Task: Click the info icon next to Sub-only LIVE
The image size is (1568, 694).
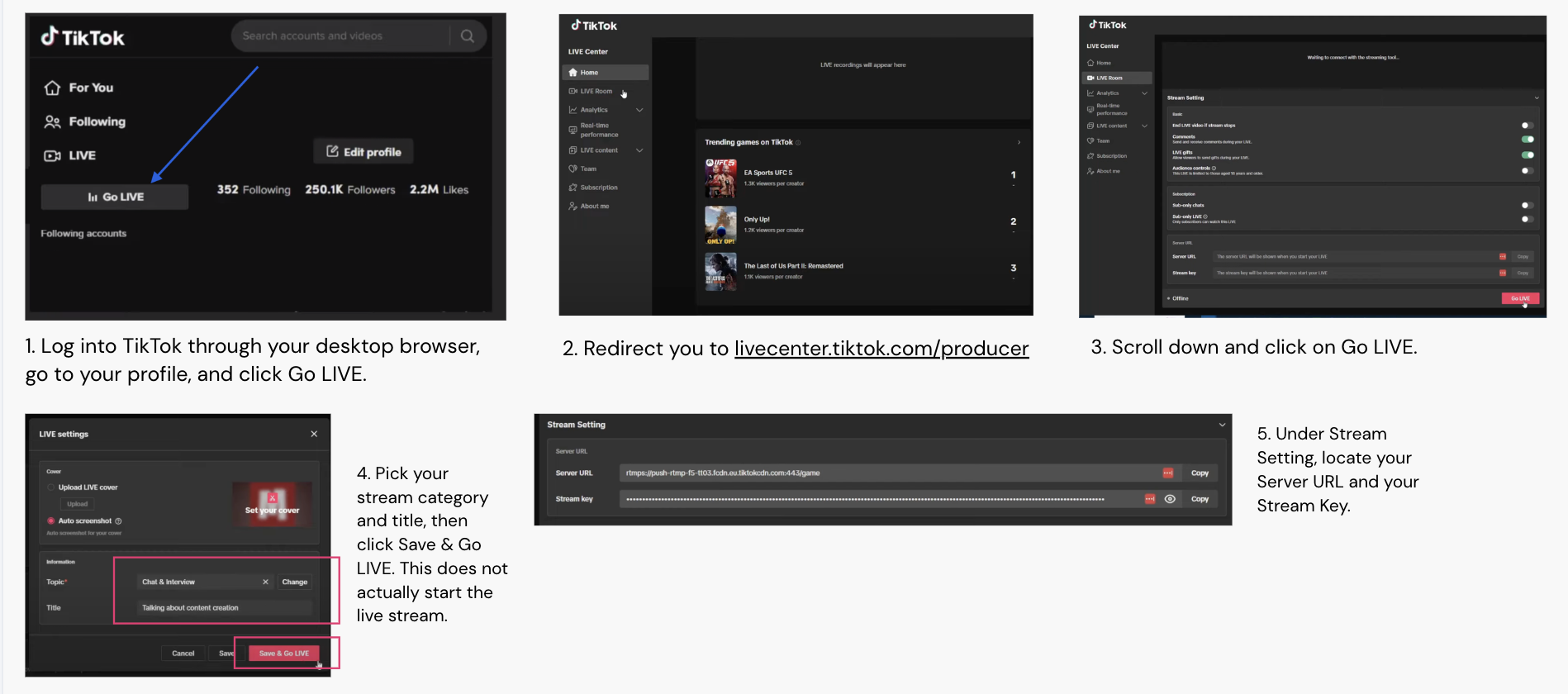Action: [x=1205, y=216]
